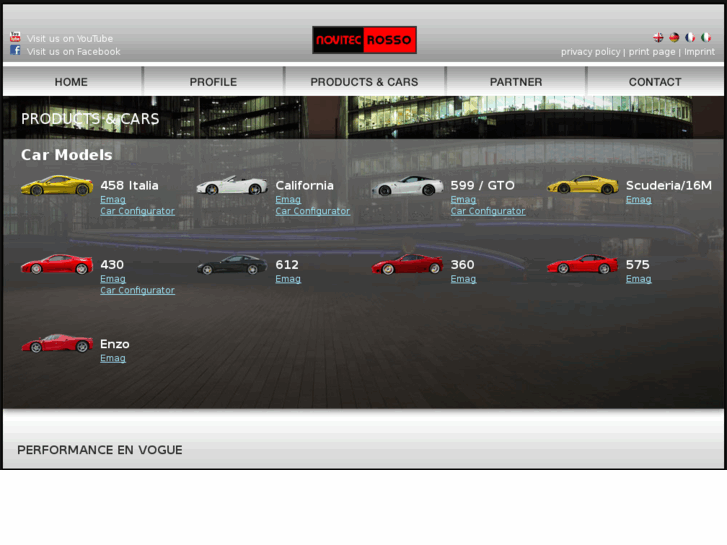
Task: Open Emag for Scuderia/16M
Action: pos(638,199)
